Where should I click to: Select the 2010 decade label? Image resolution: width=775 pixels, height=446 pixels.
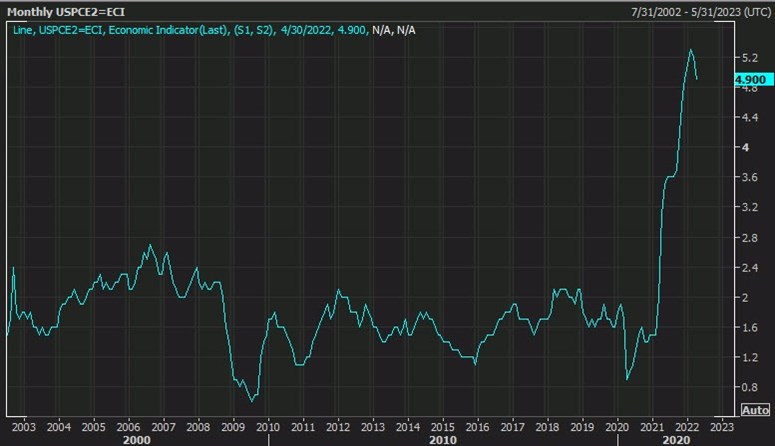[x=442, y=439]
